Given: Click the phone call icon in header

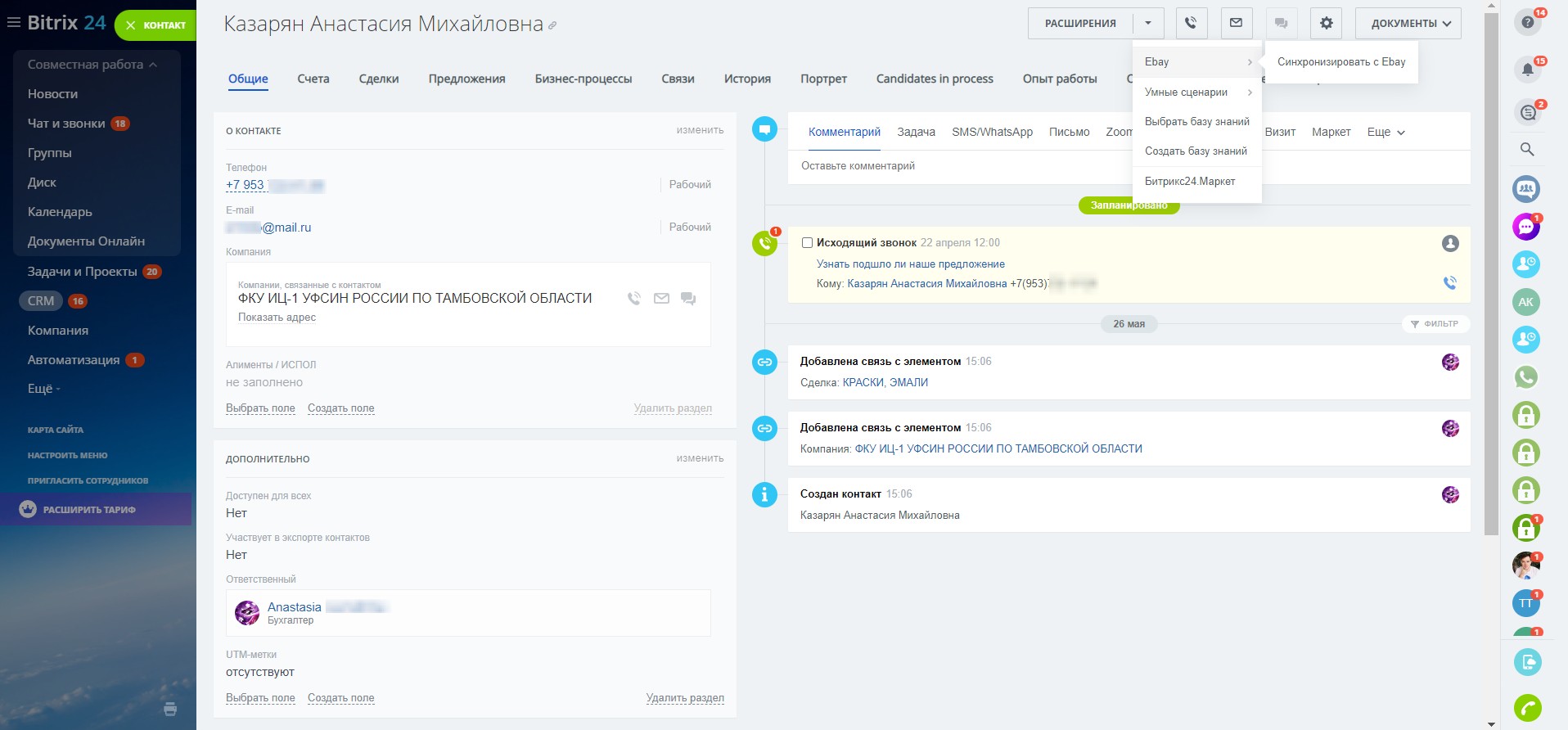Looking at the screenshot, I should [1191, 23].
